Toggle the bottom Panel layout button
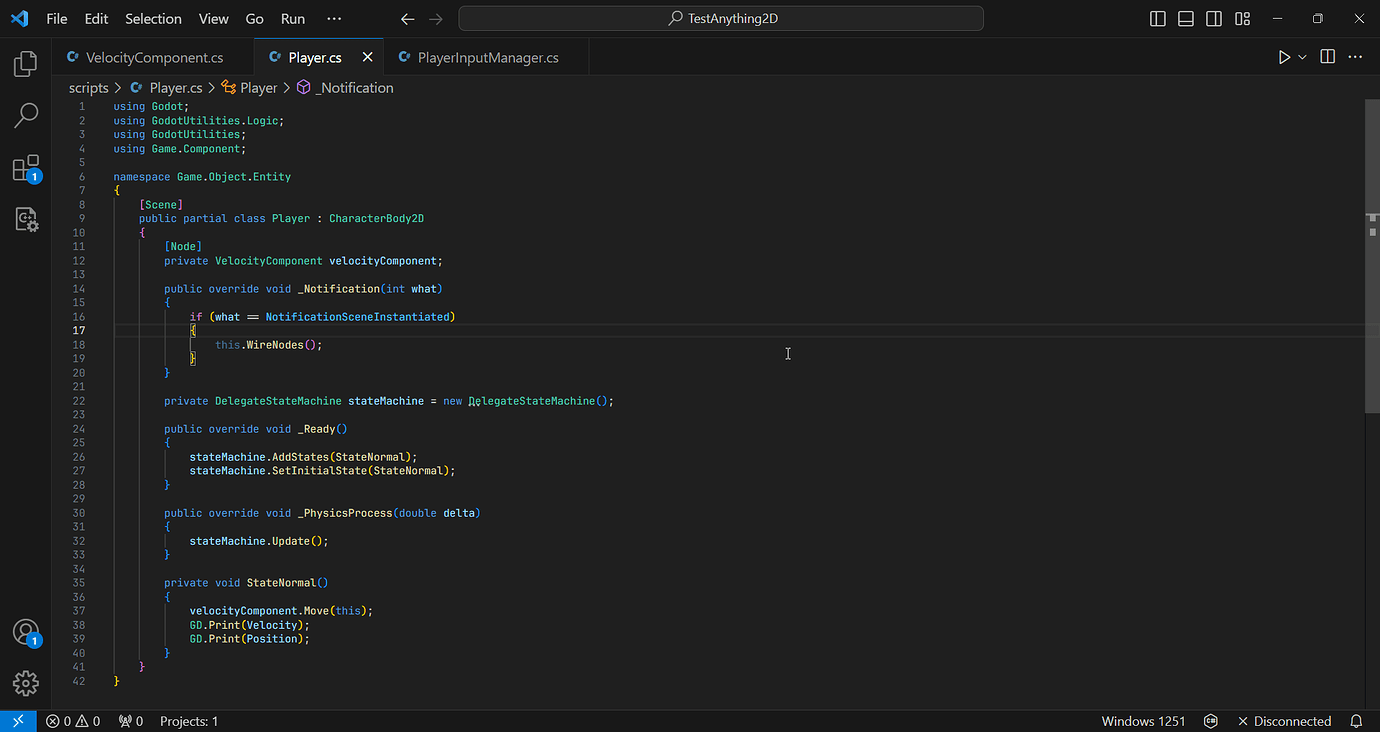The height and width of the screenshot is (732, 1380). [x=1186, y=19]
